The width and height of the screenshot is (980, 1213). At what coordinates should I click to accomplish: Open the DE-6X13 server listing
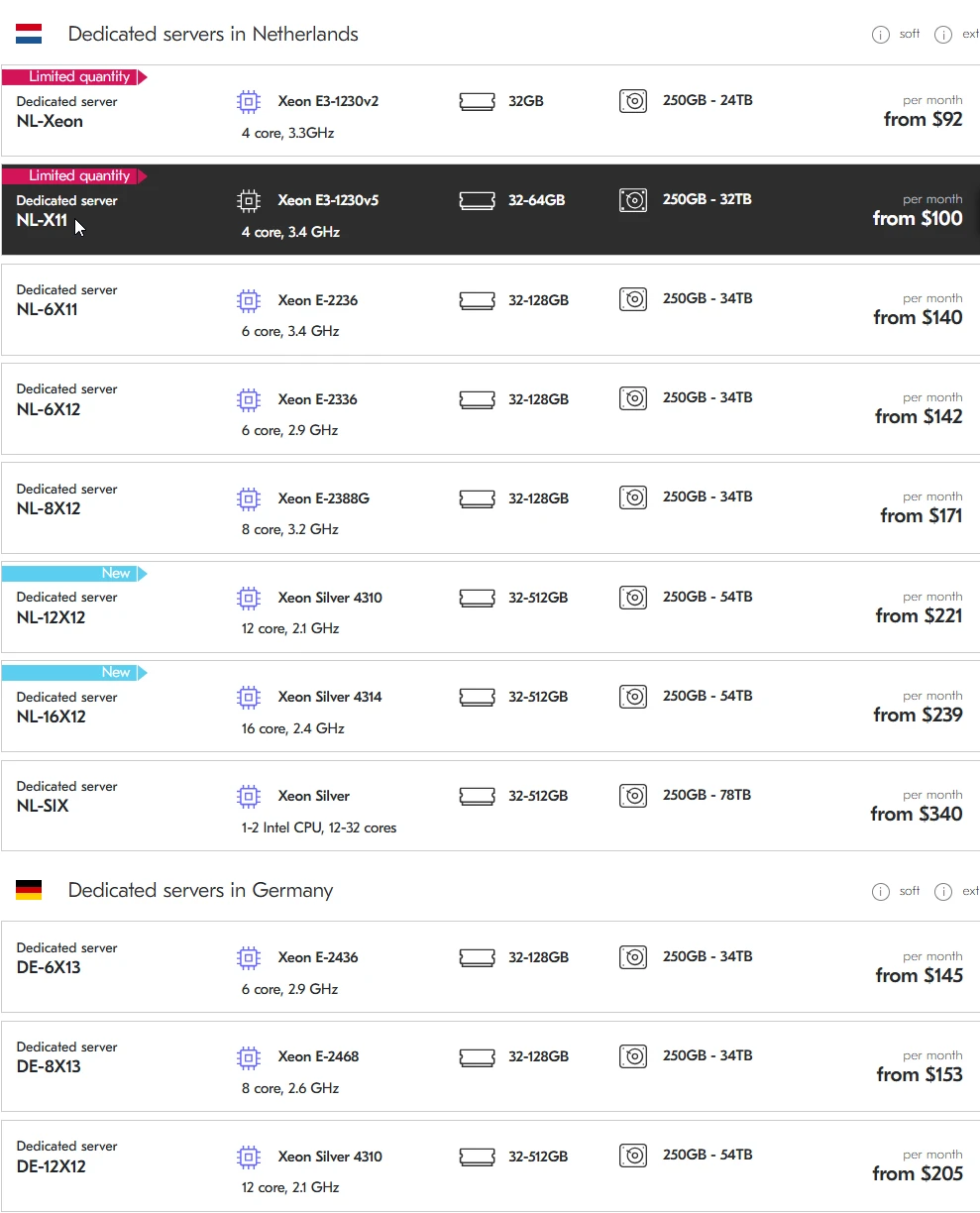click(x=49, y=967)
